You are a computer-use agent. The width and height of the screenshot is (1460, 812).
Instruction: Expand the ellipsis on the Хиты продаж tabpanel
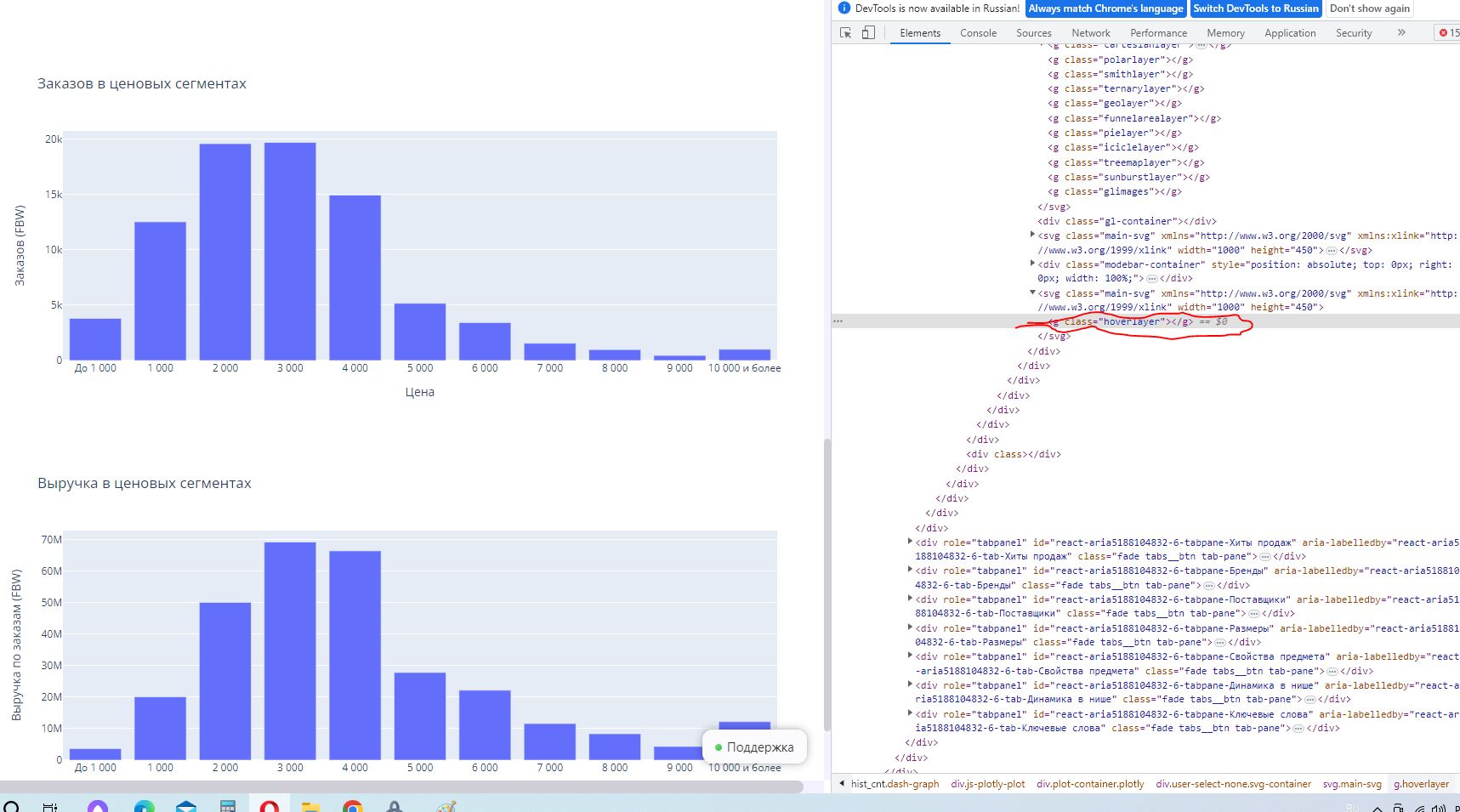1264,556
